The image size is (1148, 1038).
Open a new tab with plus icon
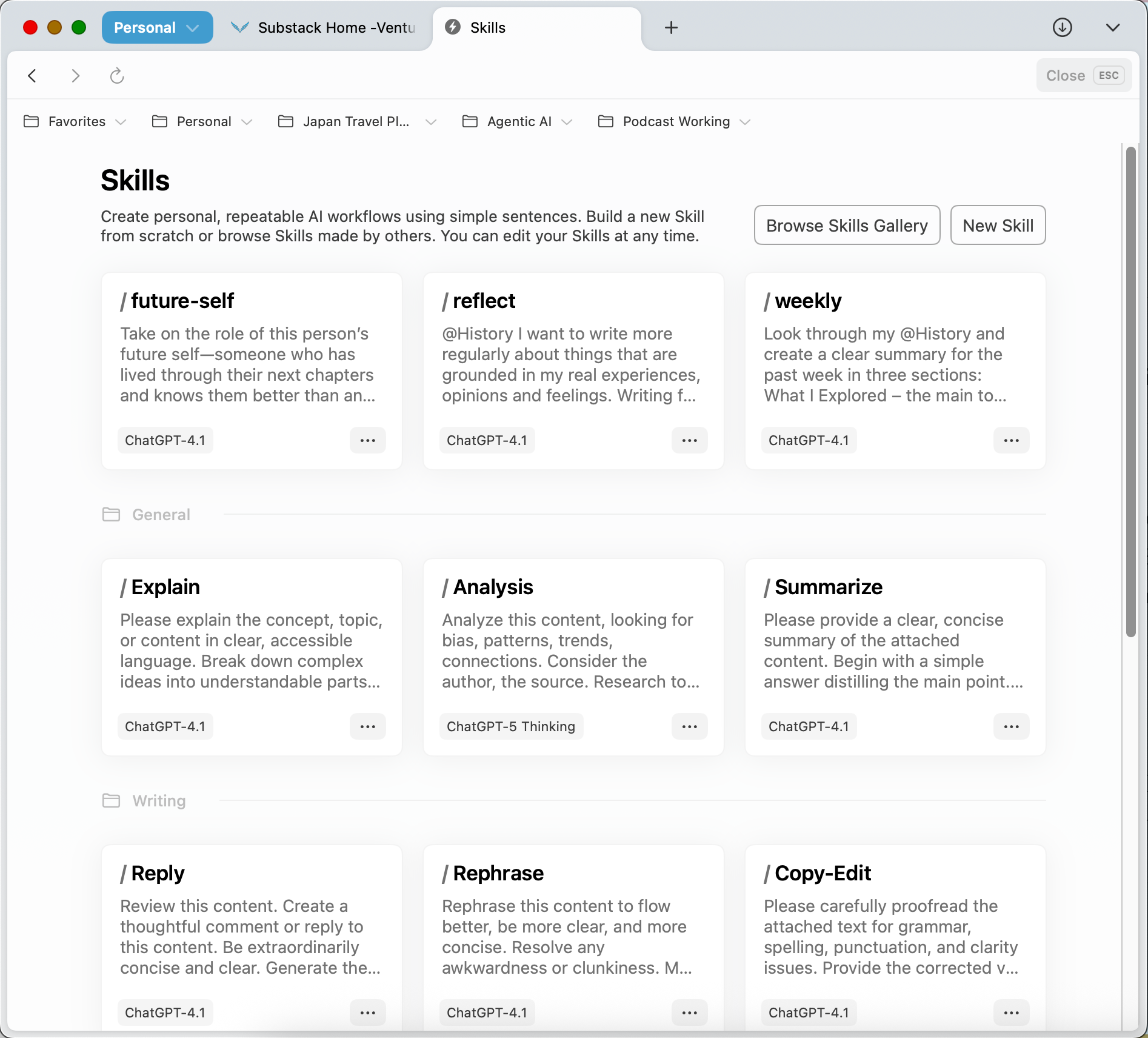click(671, 28)
